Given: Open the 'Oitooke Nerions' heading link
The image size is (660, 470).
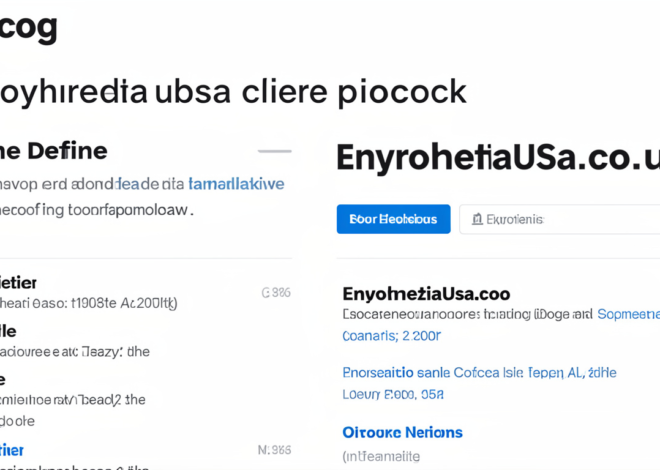Looking at the screenshot, I should (x=402, y=432).
